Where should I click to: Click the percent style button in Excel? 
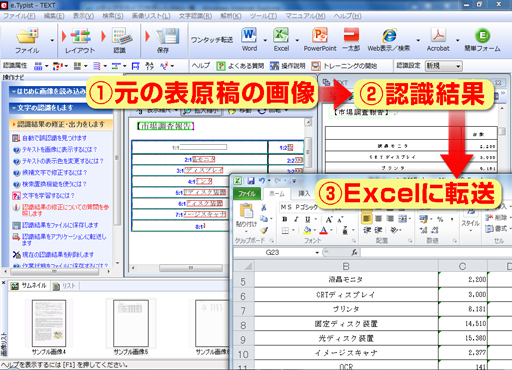[440, 219]
